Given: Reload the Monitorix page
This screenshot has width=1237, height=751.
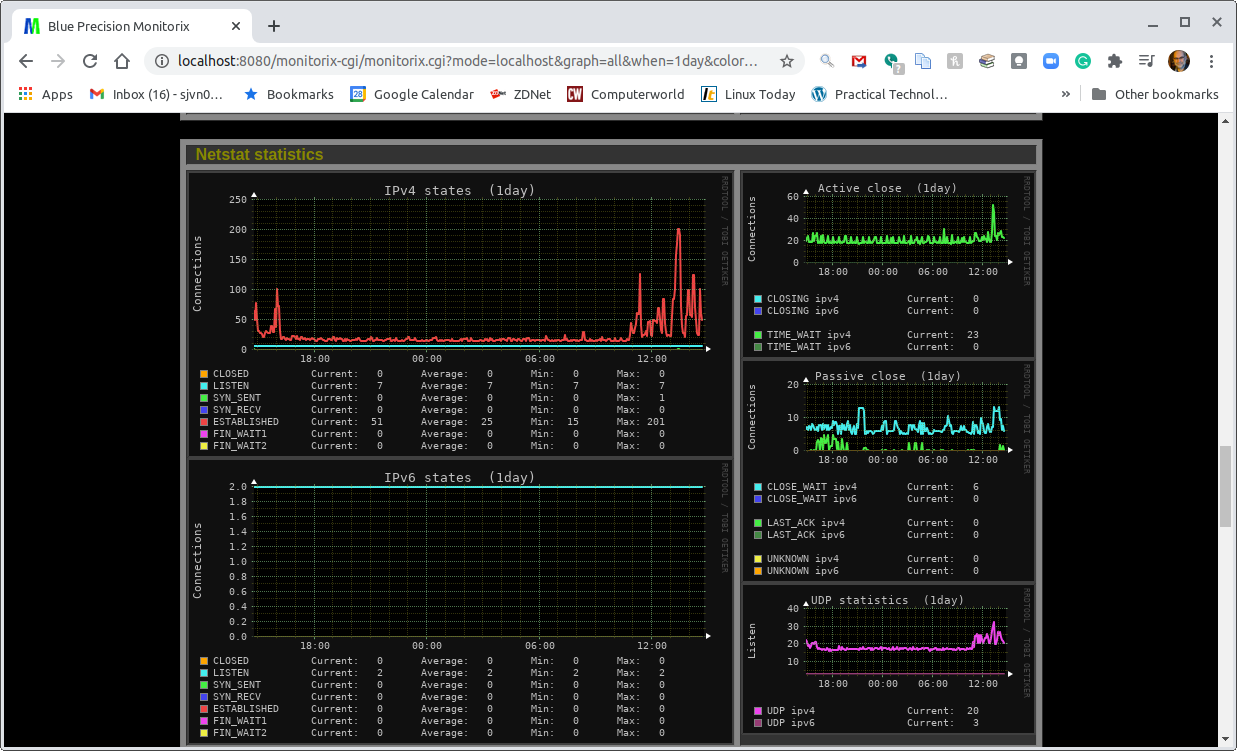Looking at the screenshot, I should pos(90,61).
